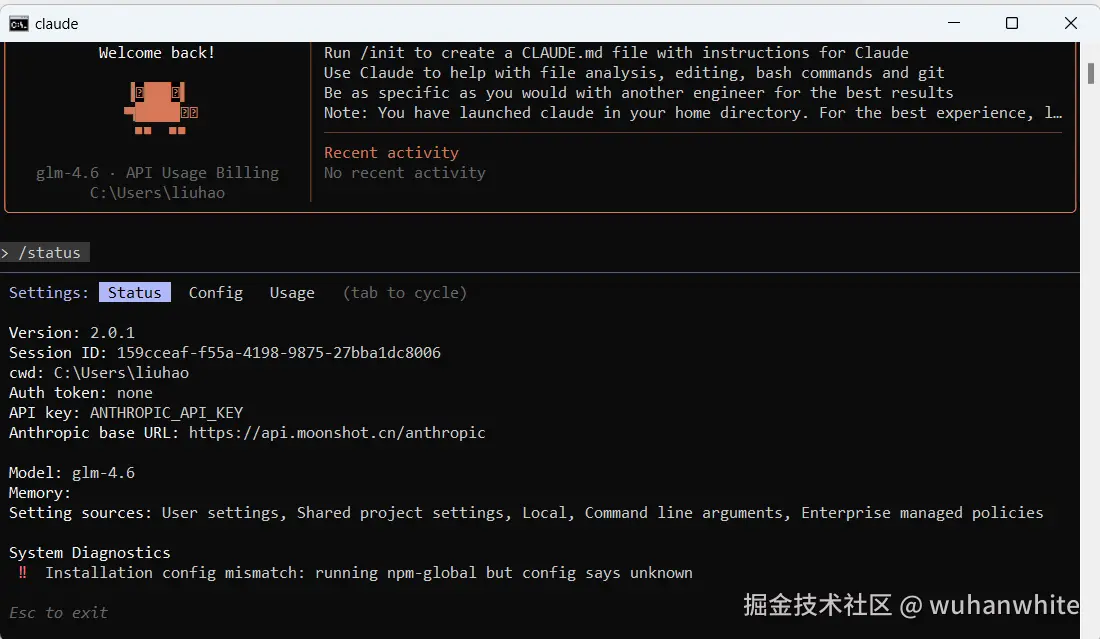
Task: Click the 'Note: You have launched claude' line
Action: [692, 113]
